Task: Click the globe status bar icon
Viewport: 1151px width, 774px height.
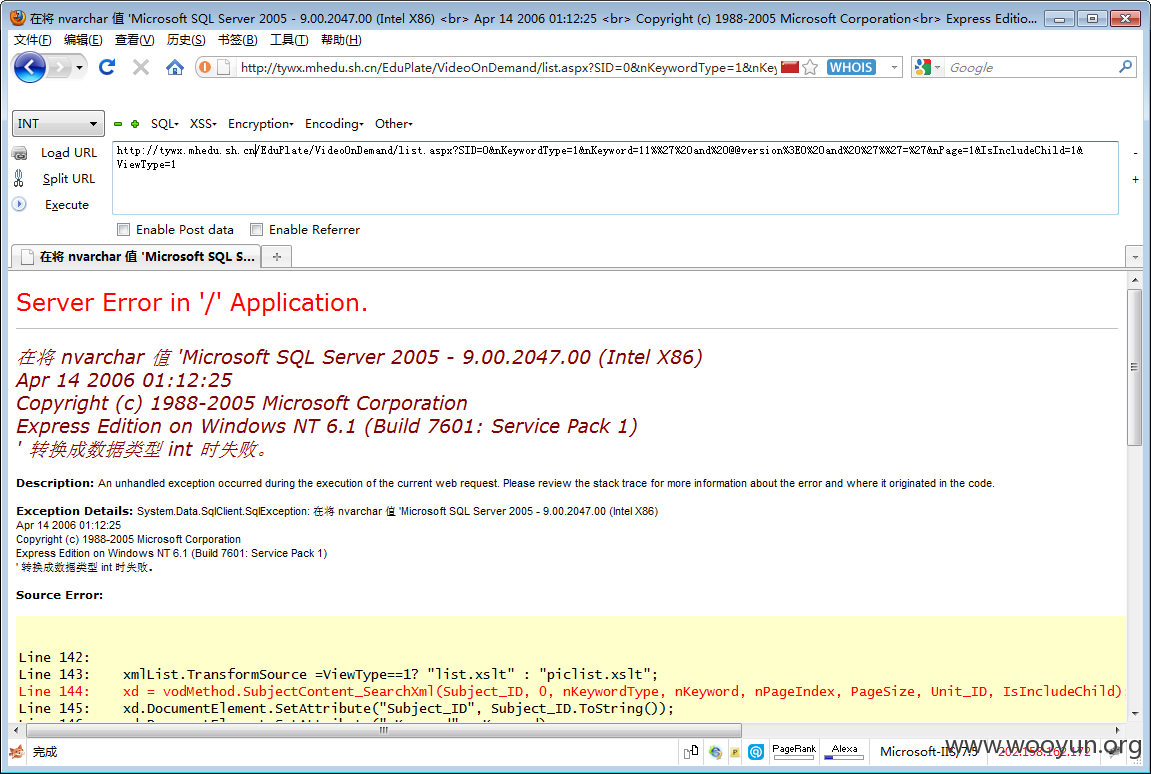Action: coord(715,752)
